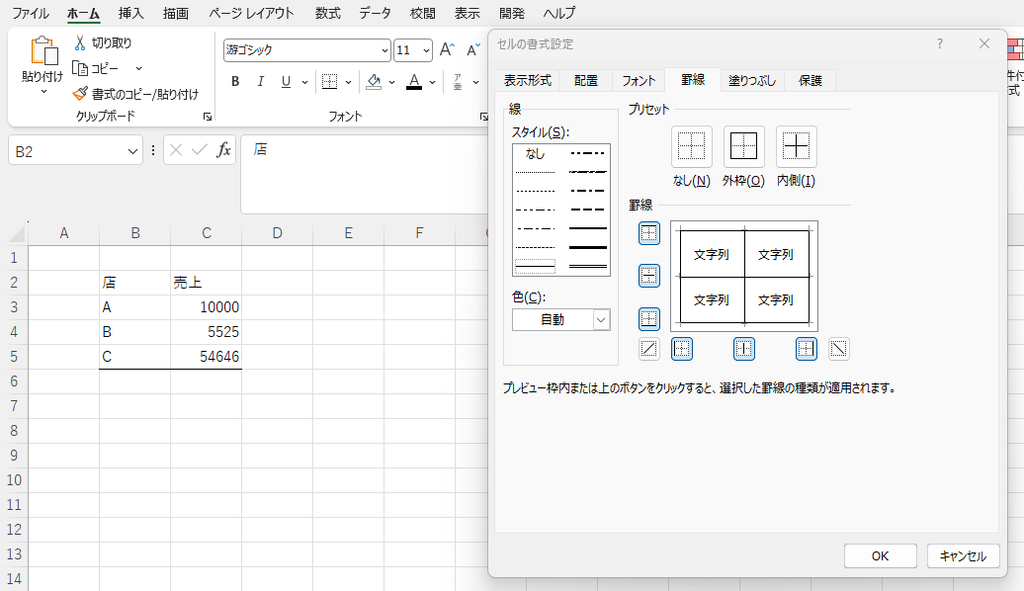Select なし line style

(x=535, y=154)
